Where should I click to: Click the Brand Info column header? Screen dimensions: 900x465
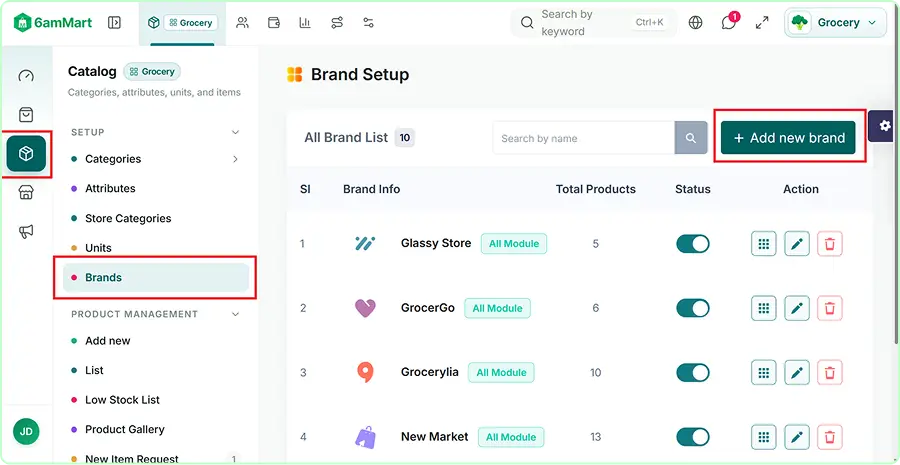point(371,189)
